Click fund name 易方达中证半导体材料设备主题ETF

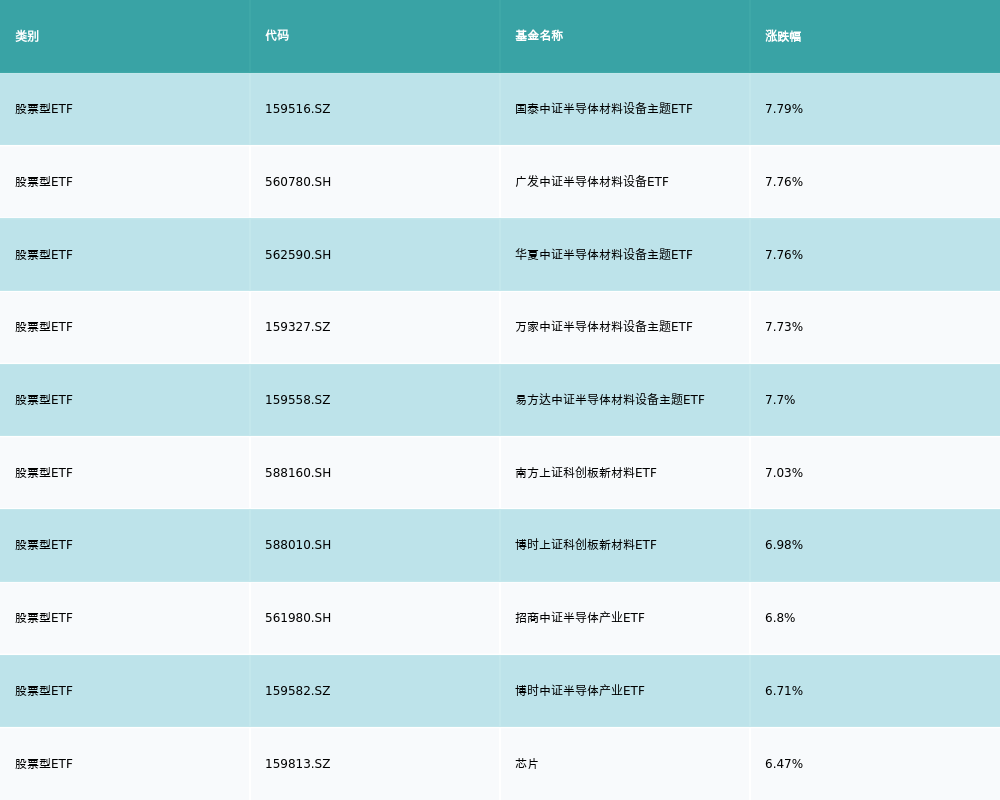tap(610, 400)
